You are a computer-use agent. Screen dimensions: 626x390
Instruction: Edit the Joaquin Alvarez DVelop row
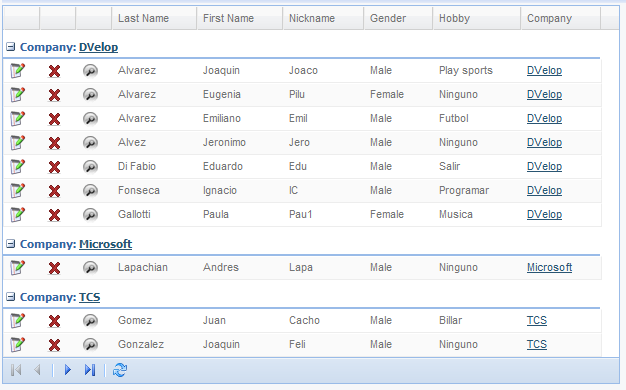pos(18,71)
